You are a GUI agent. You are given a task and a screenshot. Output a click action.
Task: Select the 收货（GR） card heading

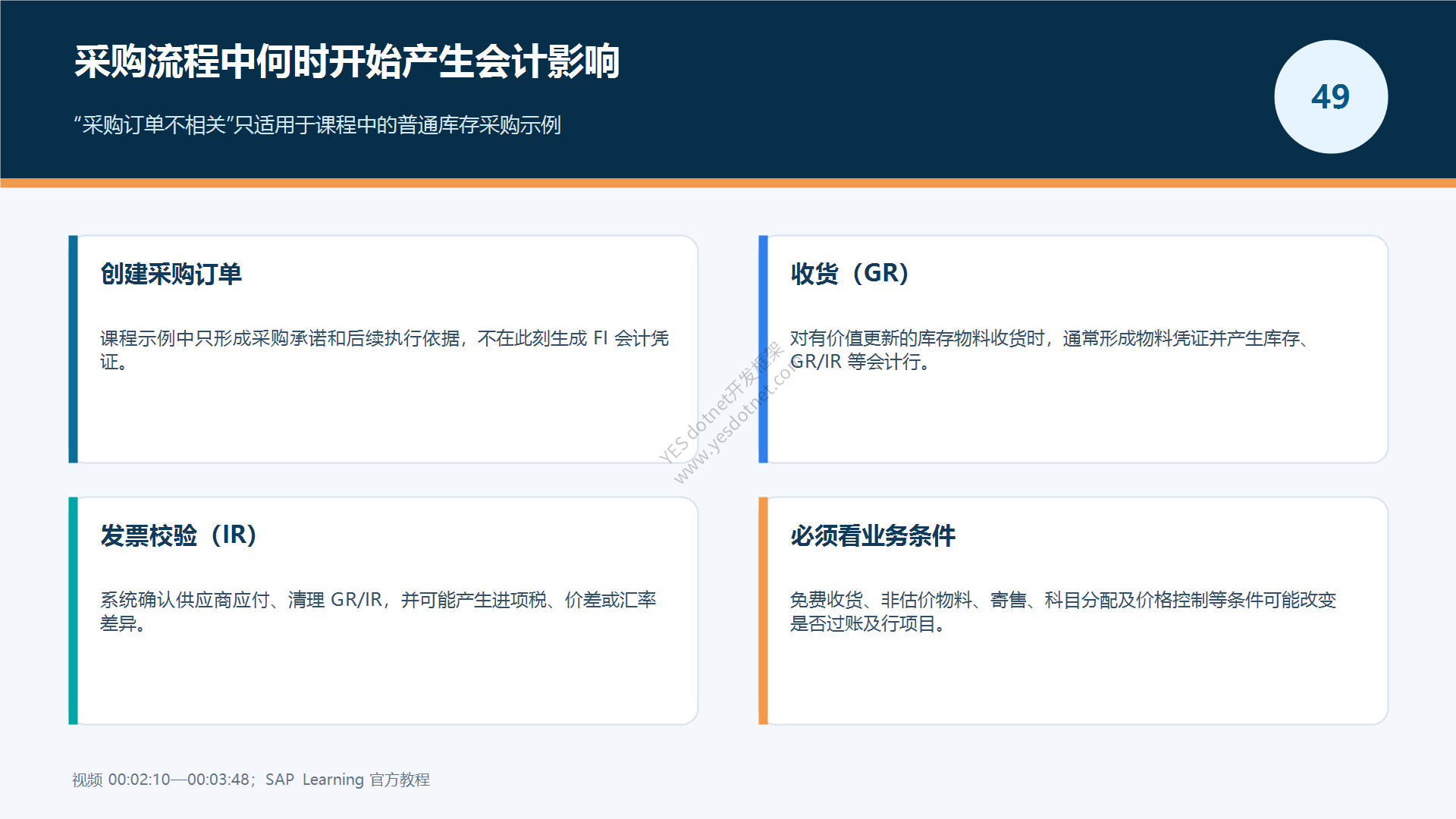tap(849, 273)
